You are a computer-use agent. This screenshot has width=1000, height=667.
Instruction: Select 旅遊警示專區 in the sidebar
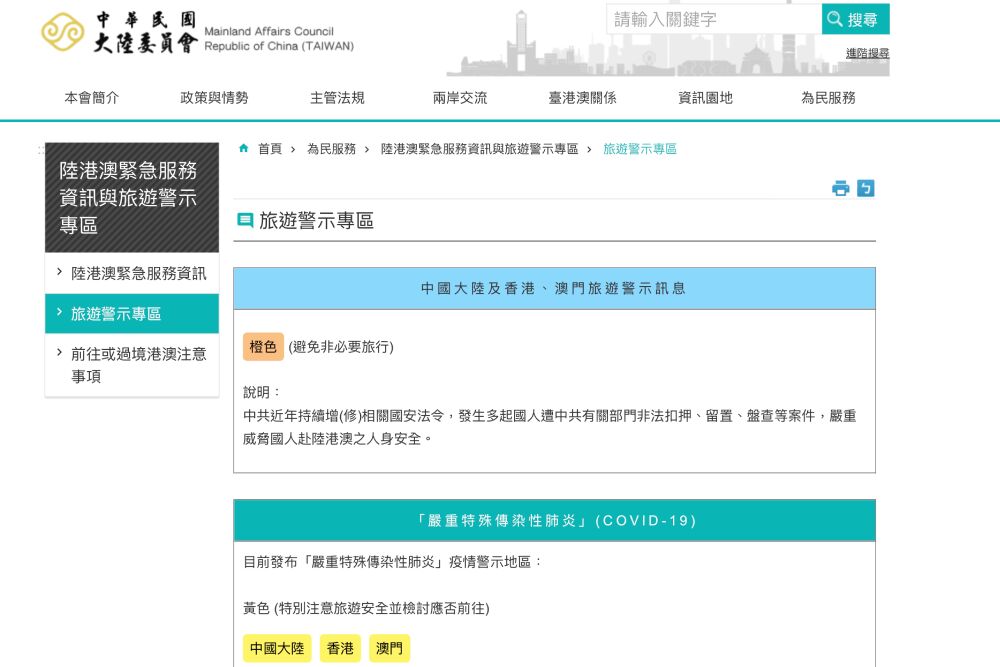click(132, 314)
